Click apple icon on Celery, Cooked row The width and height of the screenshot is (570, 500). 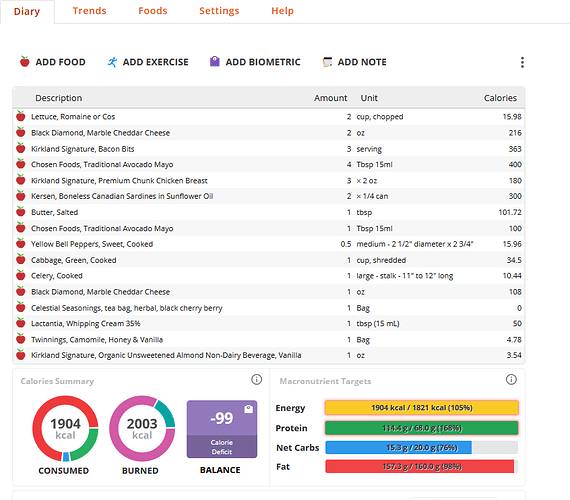click(21, 276)
